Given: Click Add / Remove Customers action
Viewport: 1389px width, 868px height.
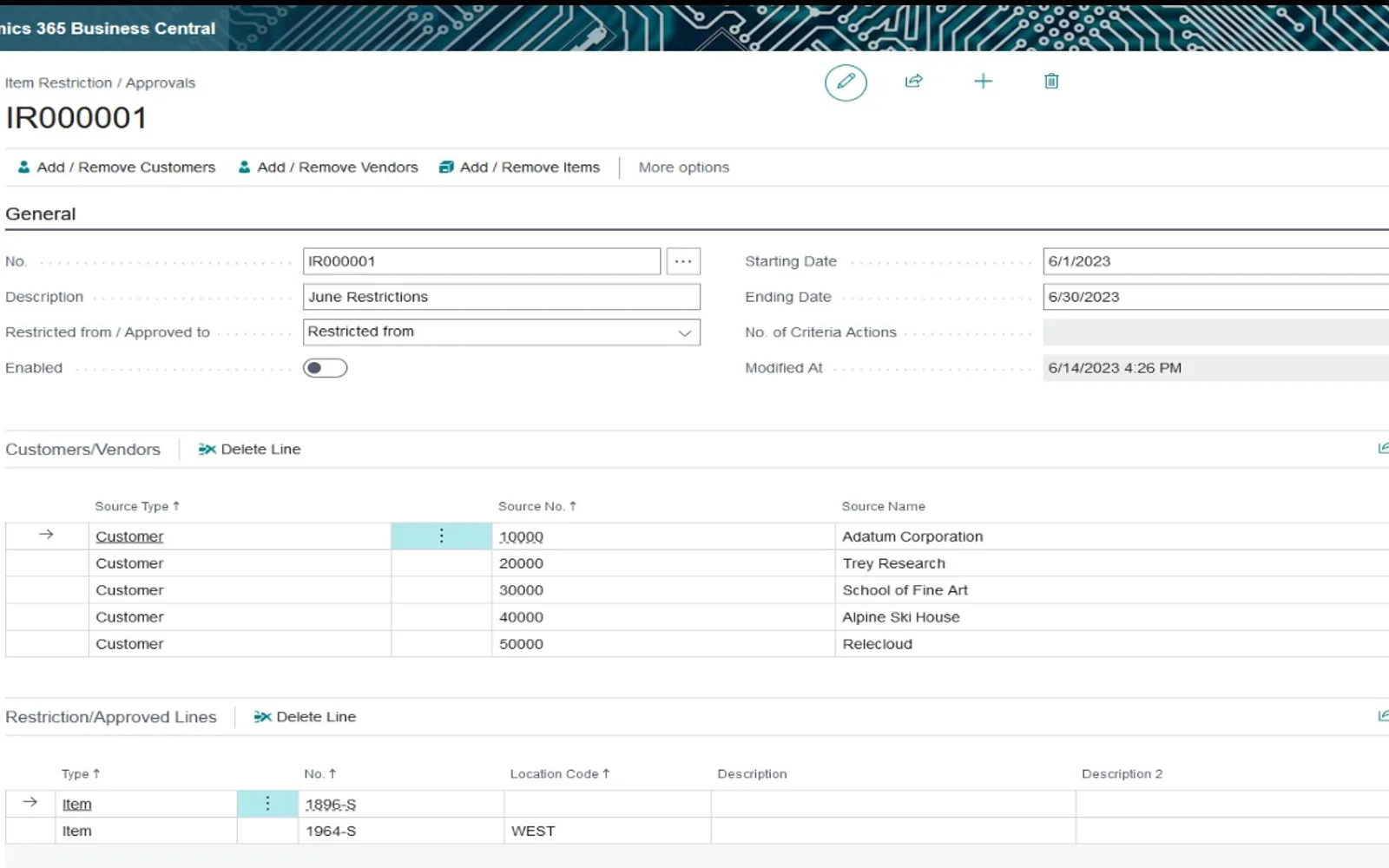Looking at the screenshot, I should tap(116, 168).
